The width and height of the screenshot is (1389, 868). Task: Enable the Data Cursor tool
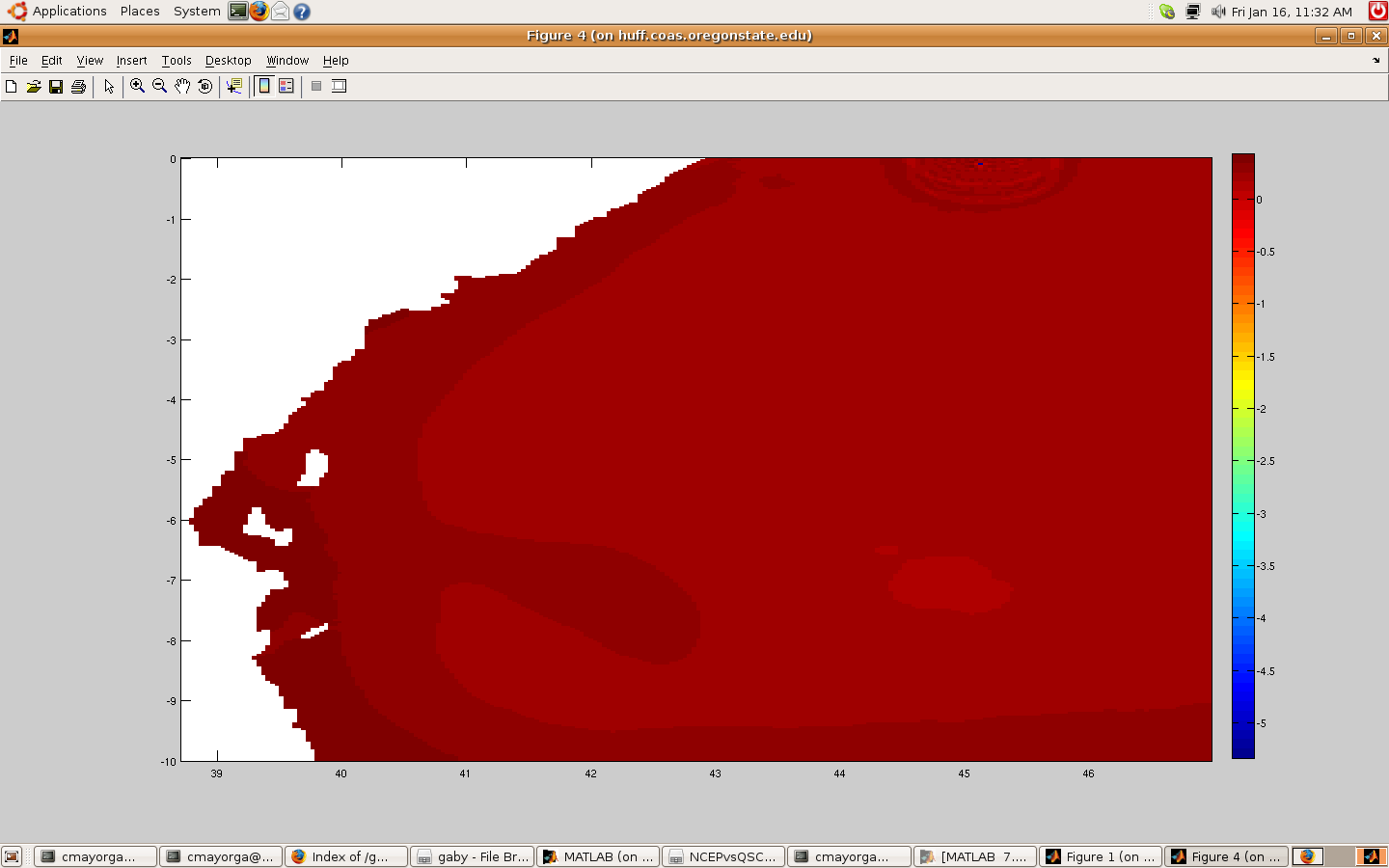(x=233, y=87)
